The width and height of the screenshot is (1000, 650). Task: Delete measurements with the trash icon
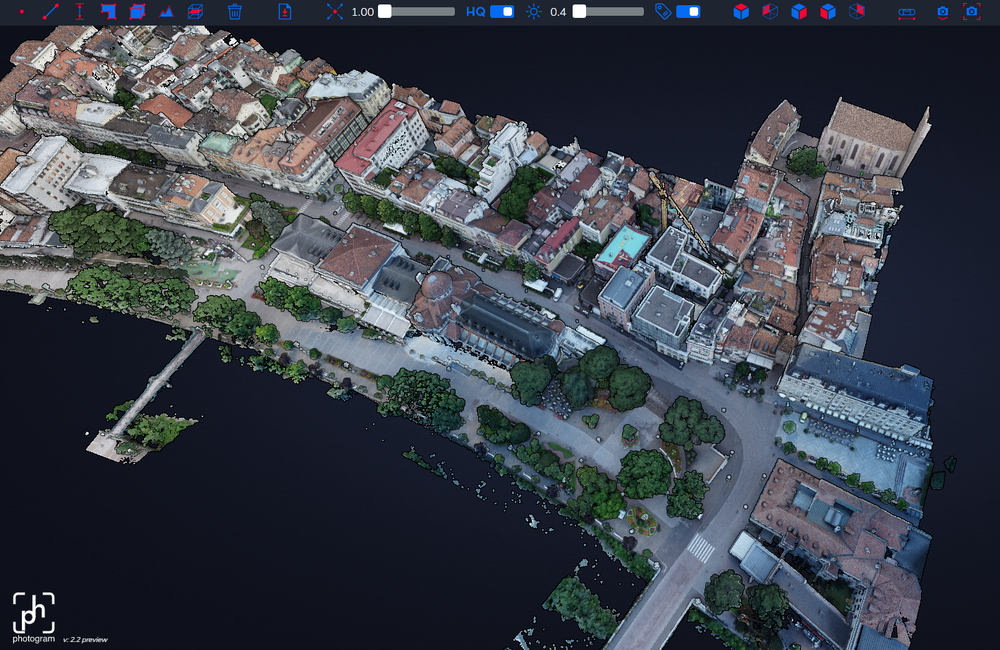point(235,11)
